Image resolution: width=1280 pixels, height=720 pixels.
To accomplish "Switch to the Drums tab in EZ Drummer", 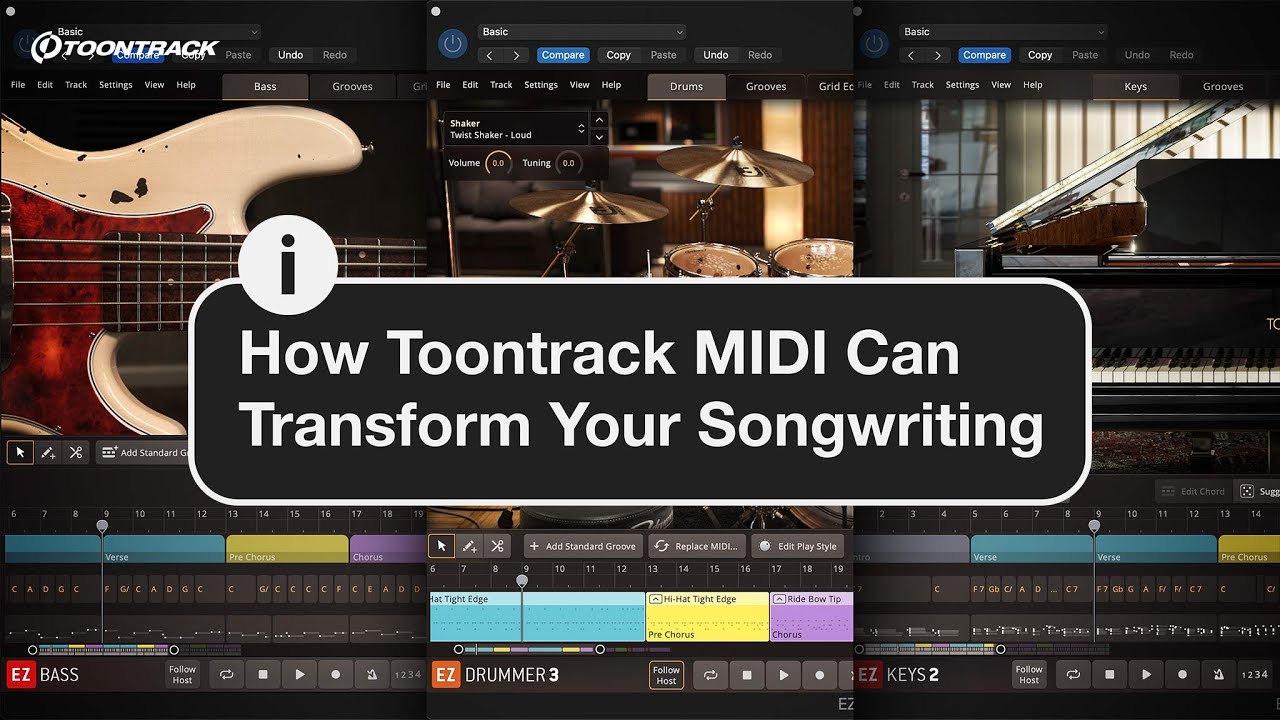I will coord(686,87).
